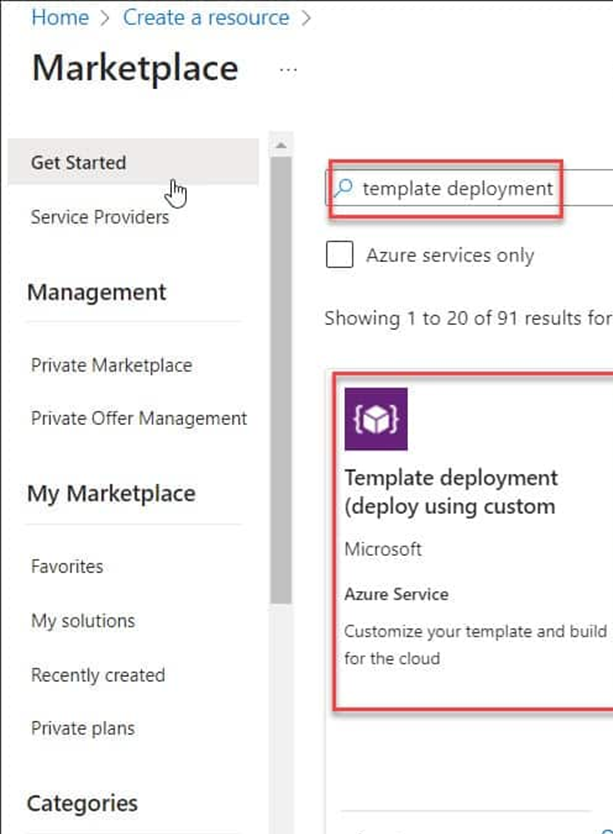Image resolution: width=613 pixels, height=834 pixels.
Task: Open the Marketplace ellipsis more options
Action: tap(288, 70)
